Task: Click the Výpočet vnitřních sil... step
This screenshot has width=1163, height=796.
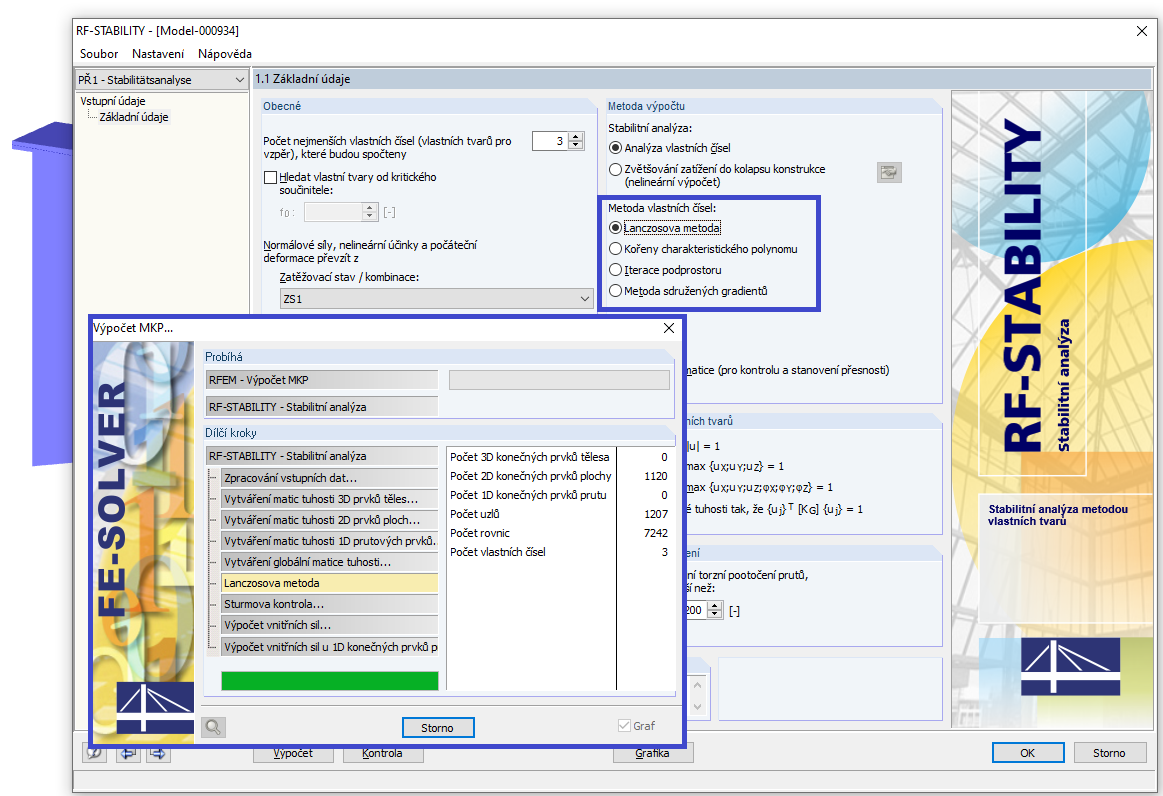Action: (330, 625)
